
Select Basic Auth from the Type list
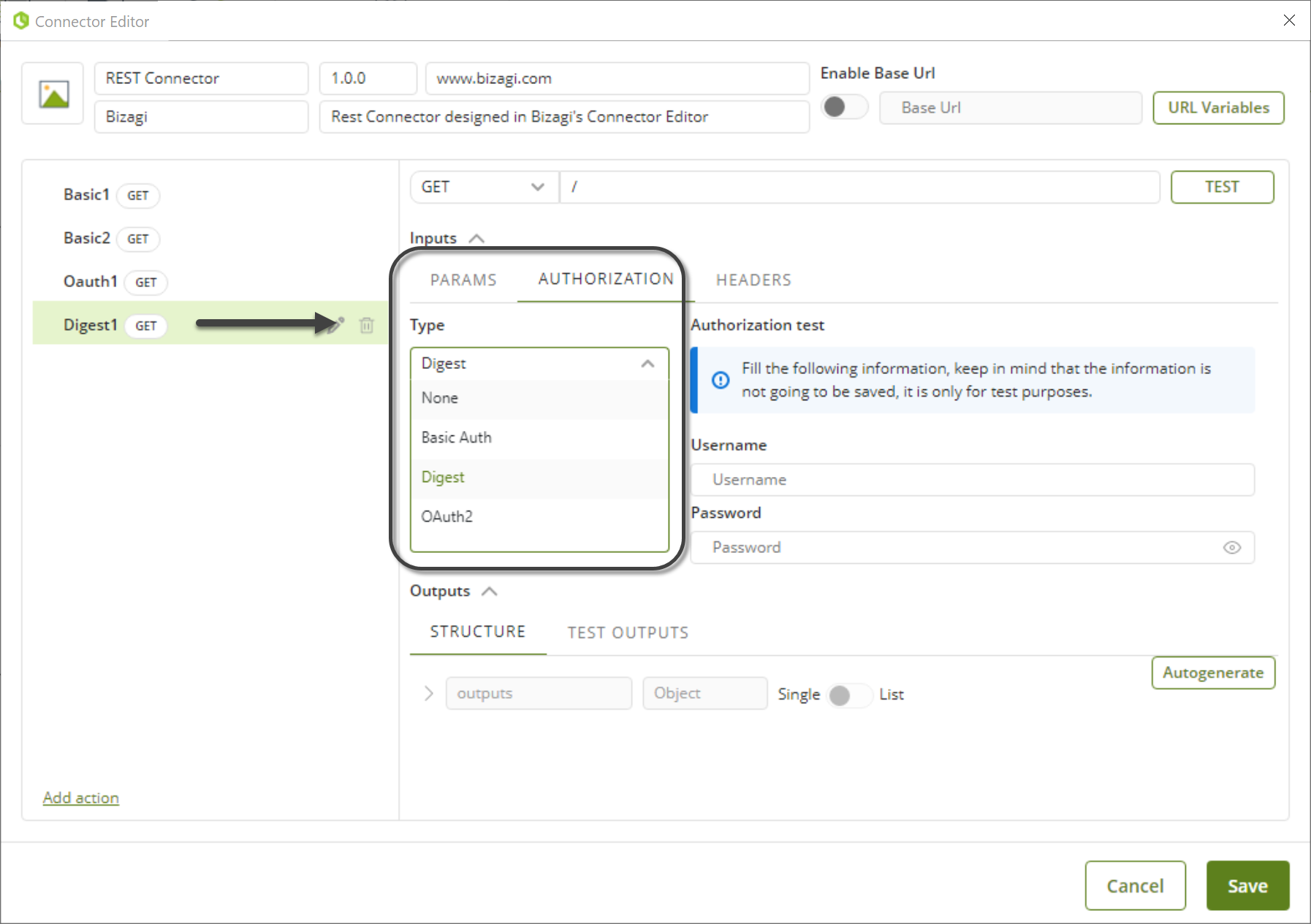tap(539, 438)
